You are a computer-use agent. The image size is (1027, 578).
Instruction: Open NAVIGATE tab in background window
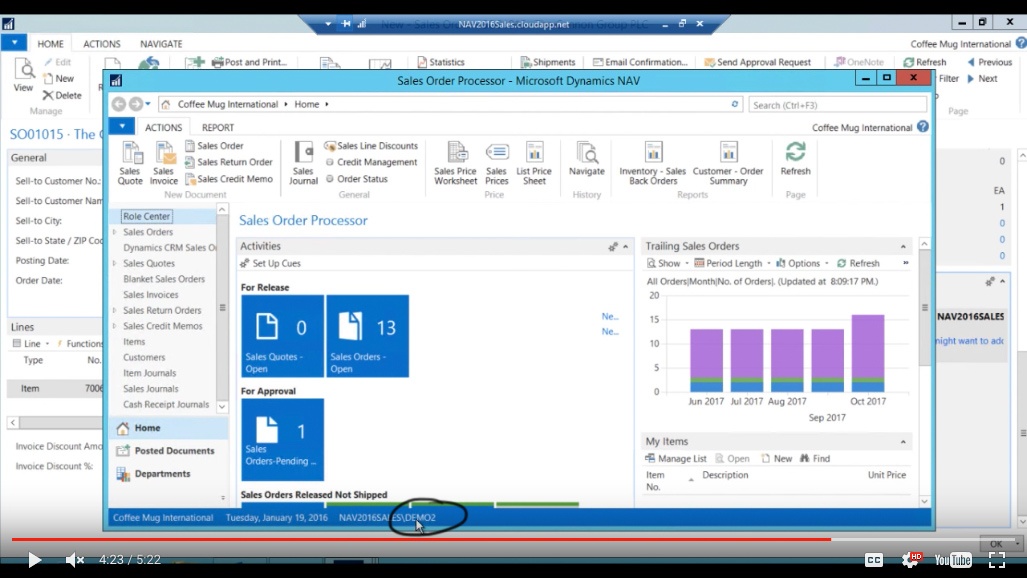[161, 44]
